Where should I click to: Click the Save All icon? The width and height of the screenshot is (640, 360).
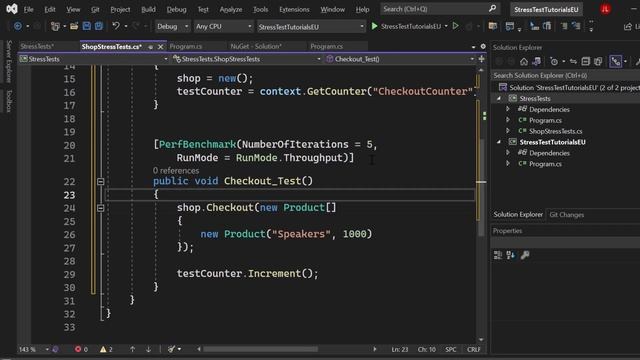[x=99, y=26]
